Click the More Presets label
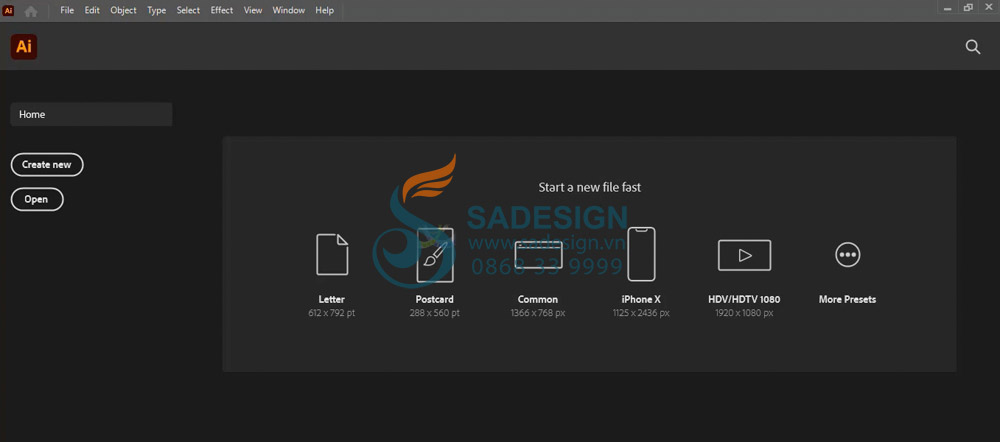This screenshot has width=1000, height=442. [x=847, y=299]
